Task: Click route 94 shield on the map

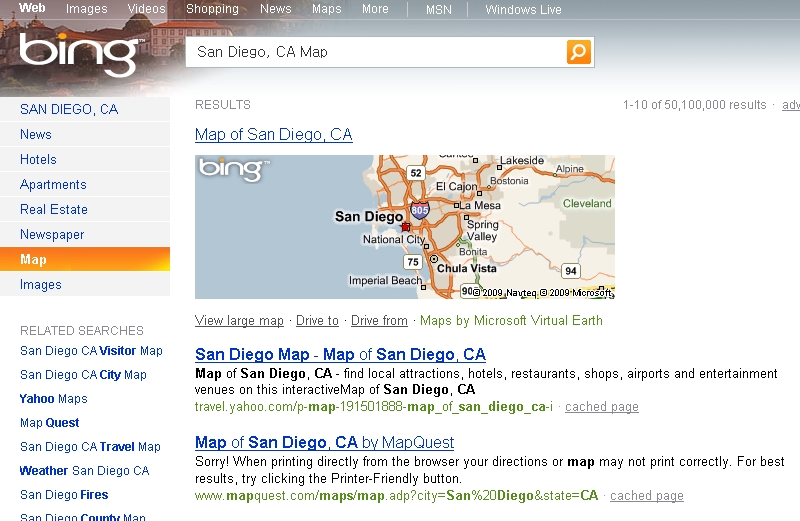Action: point(570,271)
